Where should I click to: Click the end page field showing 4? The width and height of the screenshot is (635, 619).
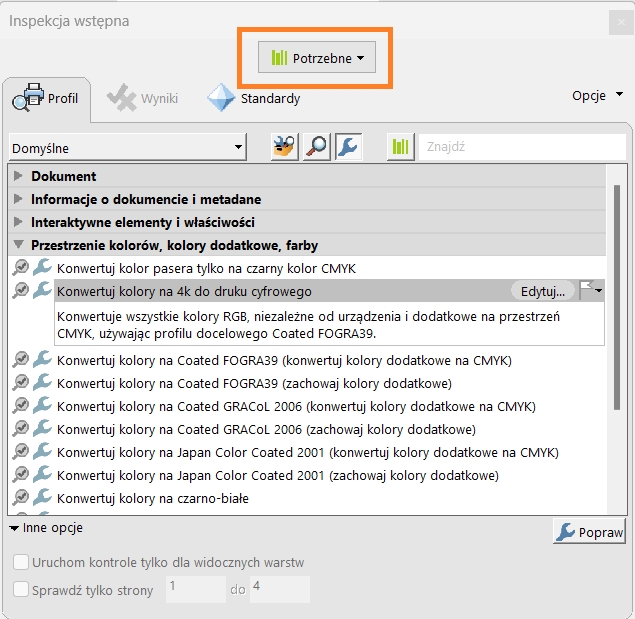pos(280,589)
